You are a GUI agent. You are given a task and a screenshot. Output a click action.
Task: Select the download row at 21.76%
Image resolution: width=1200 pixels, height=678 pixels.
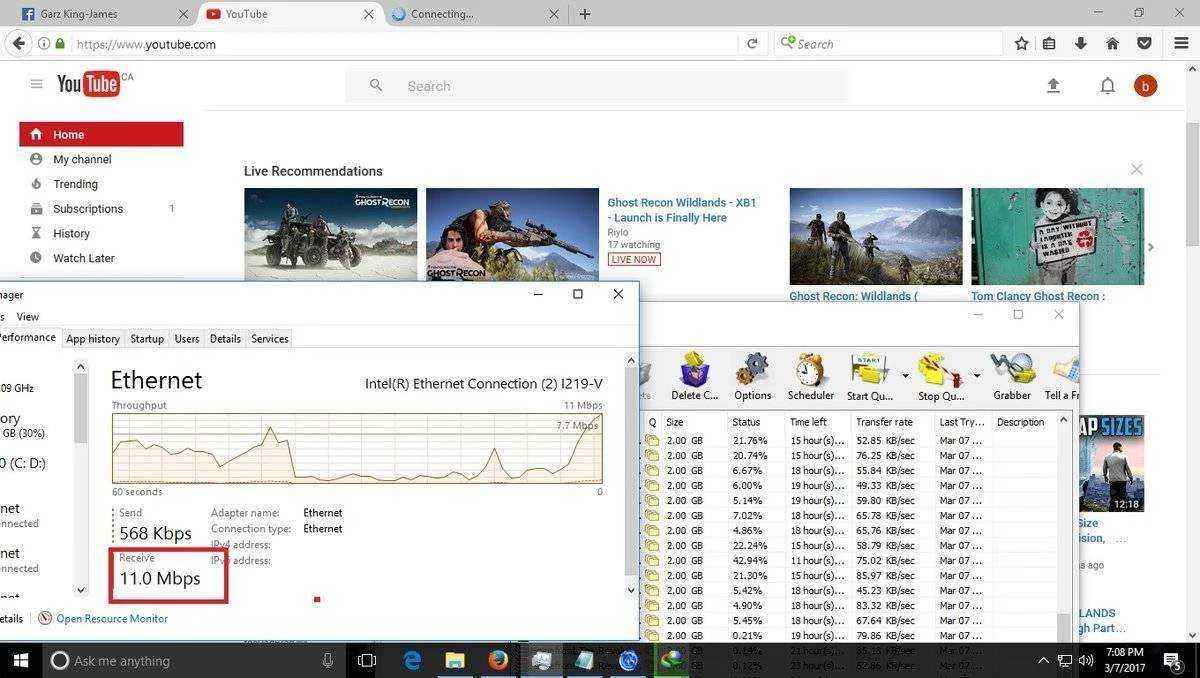850,440
